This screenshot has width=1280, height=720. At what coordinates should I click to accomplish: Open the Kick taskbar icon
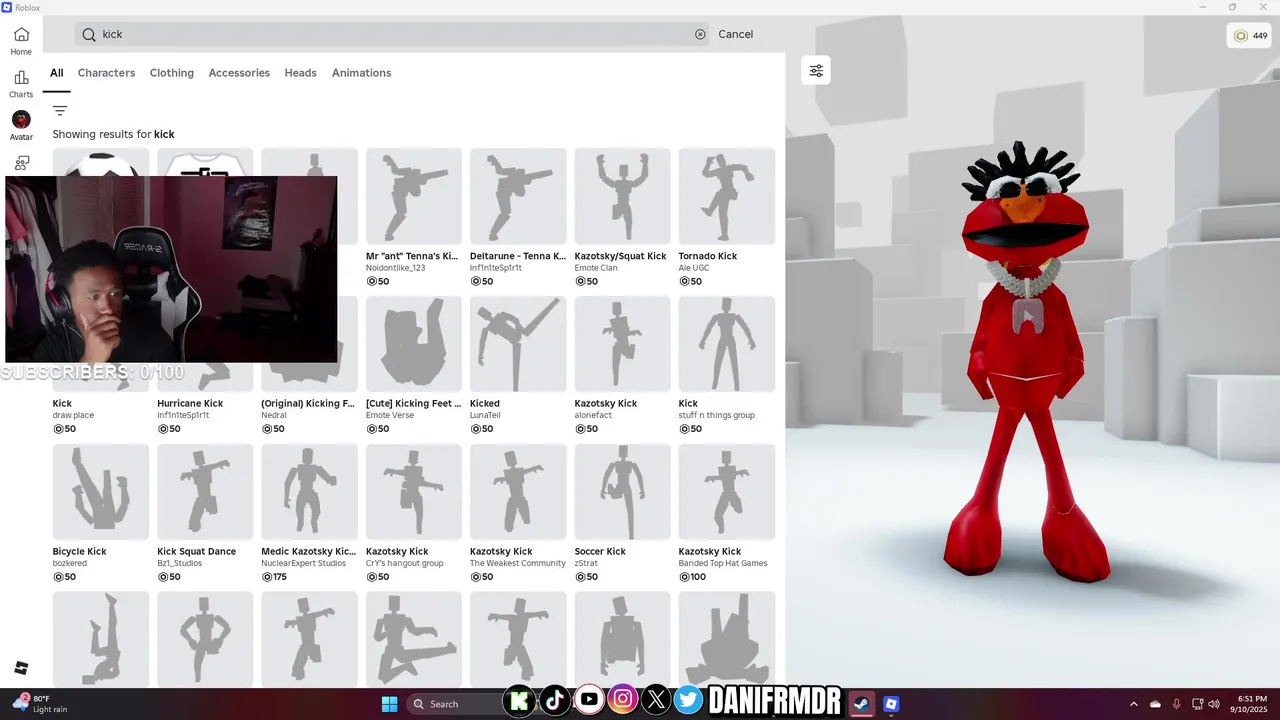point(520,701)
